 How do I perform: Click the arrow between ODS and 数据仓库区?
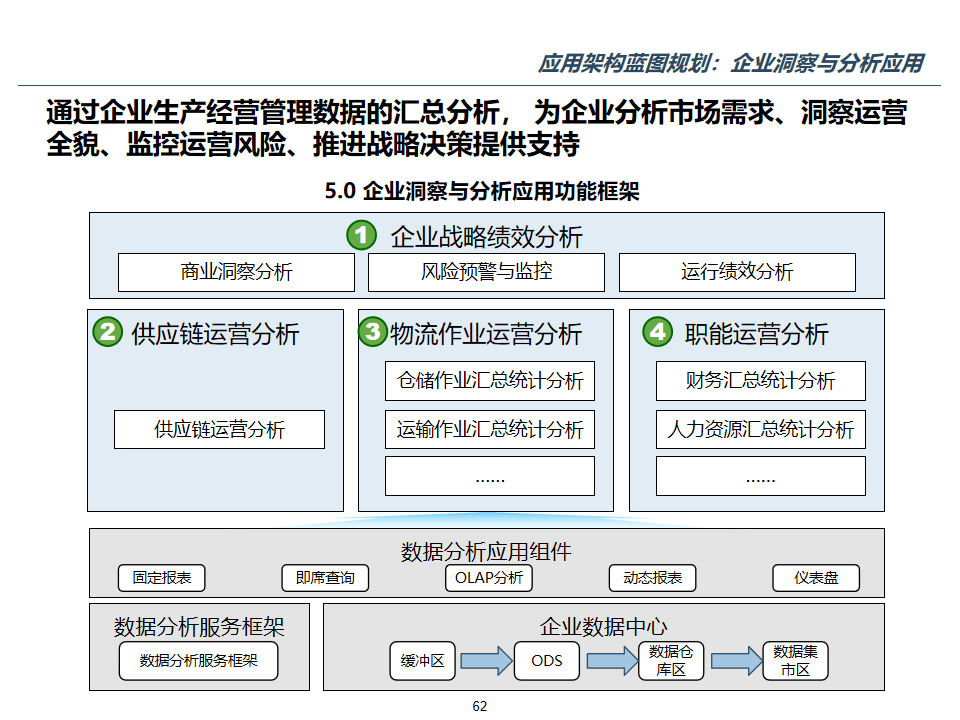coord(612,661)
